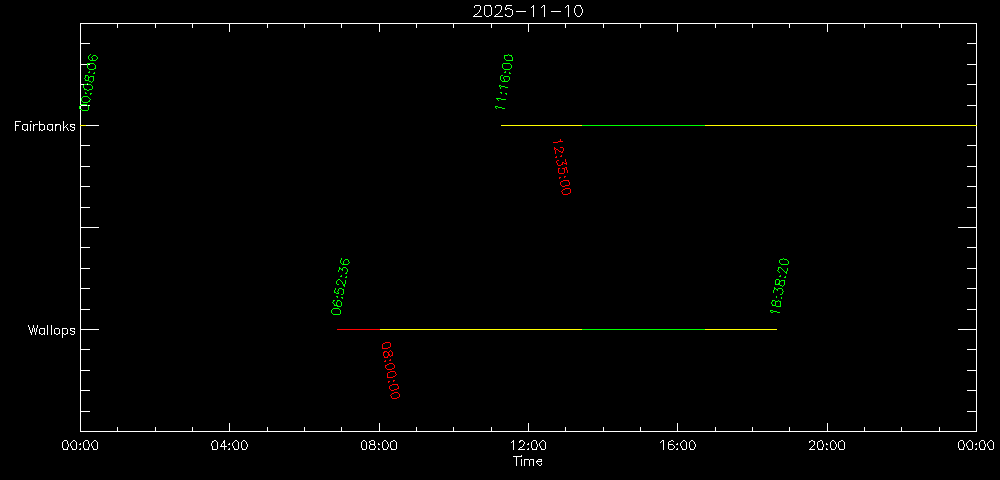The width and height of the screenshot is (1000, 480).
Task: Click the 08:00 x-axis tick label
Action: (x=379, y=446)
